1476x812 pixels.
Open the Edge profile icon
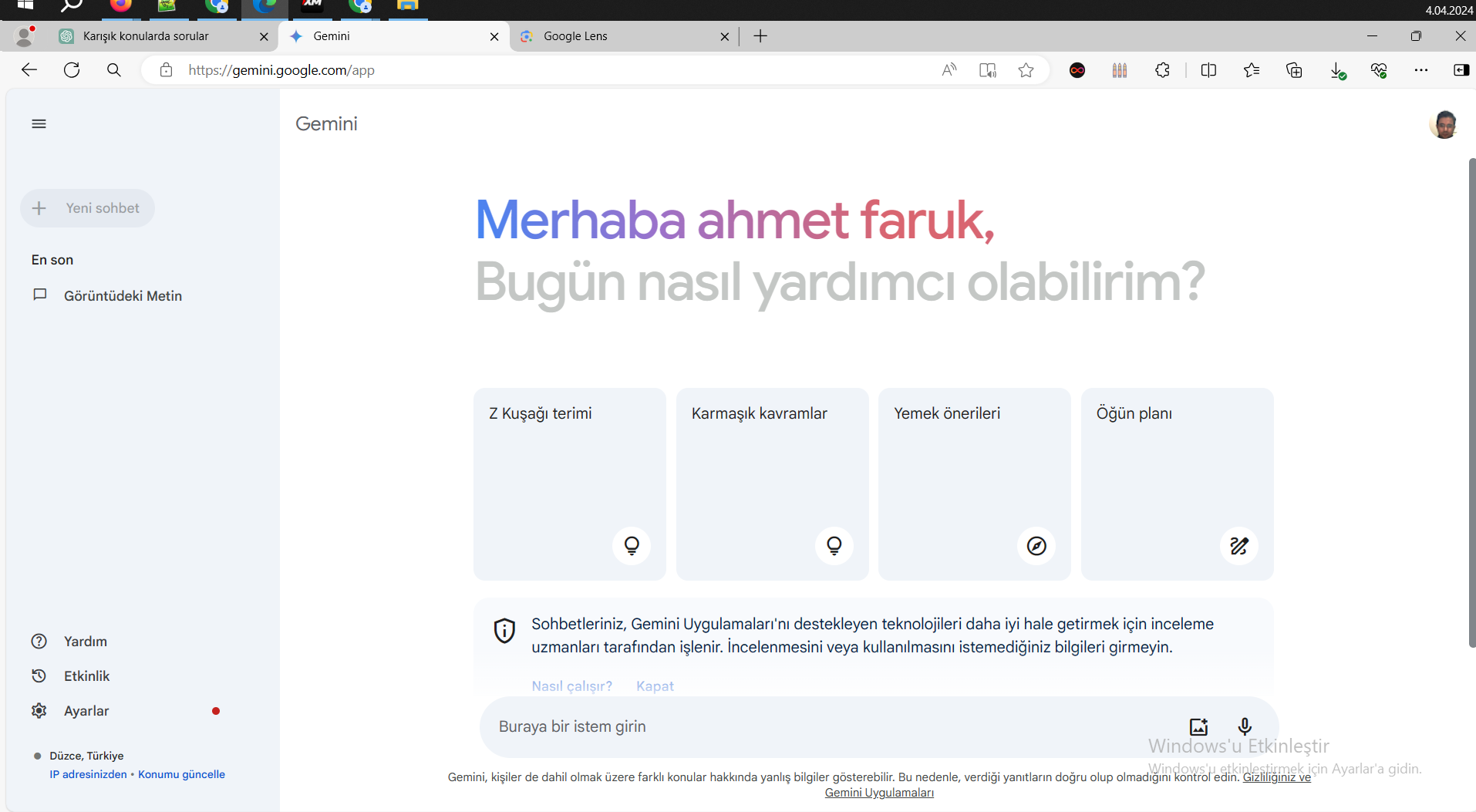(25, 36)
